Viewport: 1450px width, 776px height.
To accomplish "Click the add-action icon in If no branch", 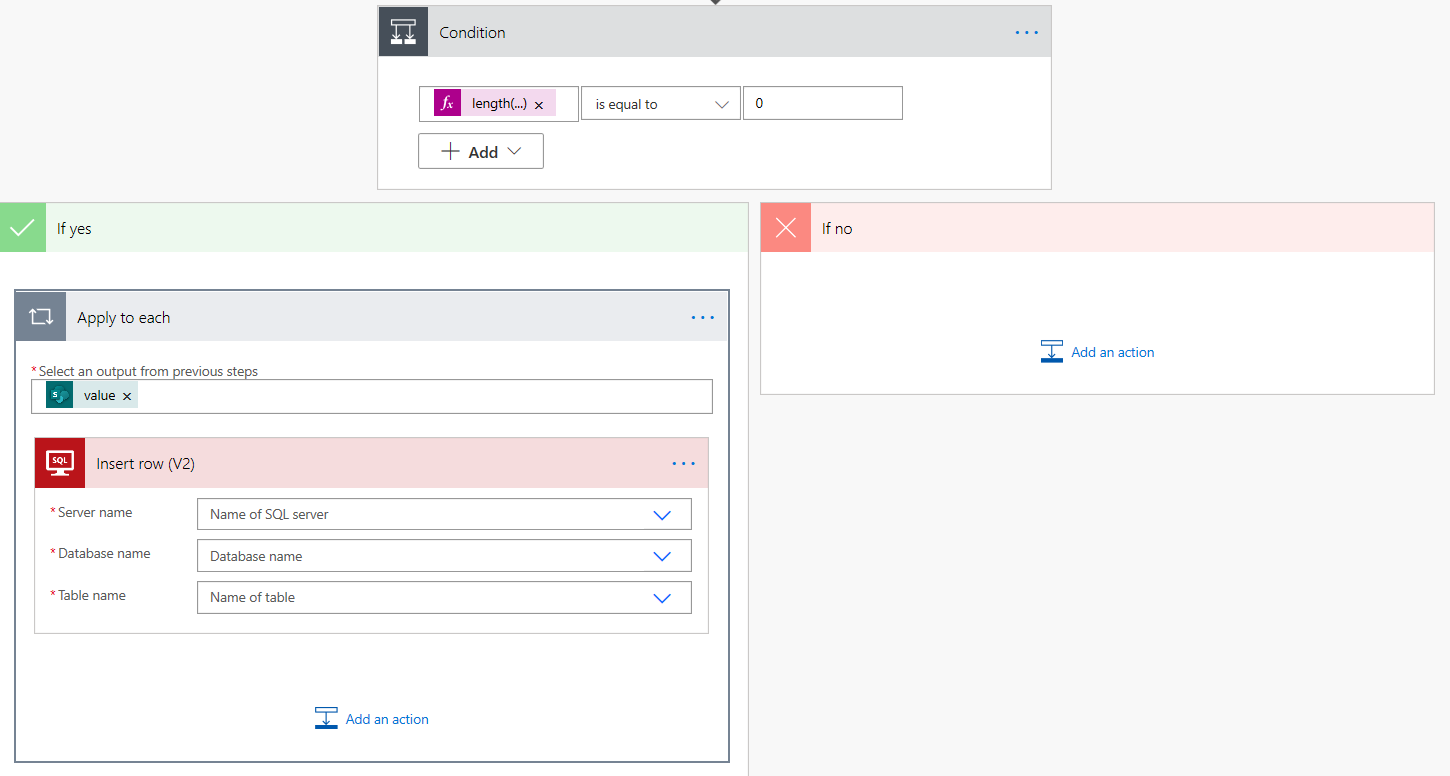I will point(1052,352).
